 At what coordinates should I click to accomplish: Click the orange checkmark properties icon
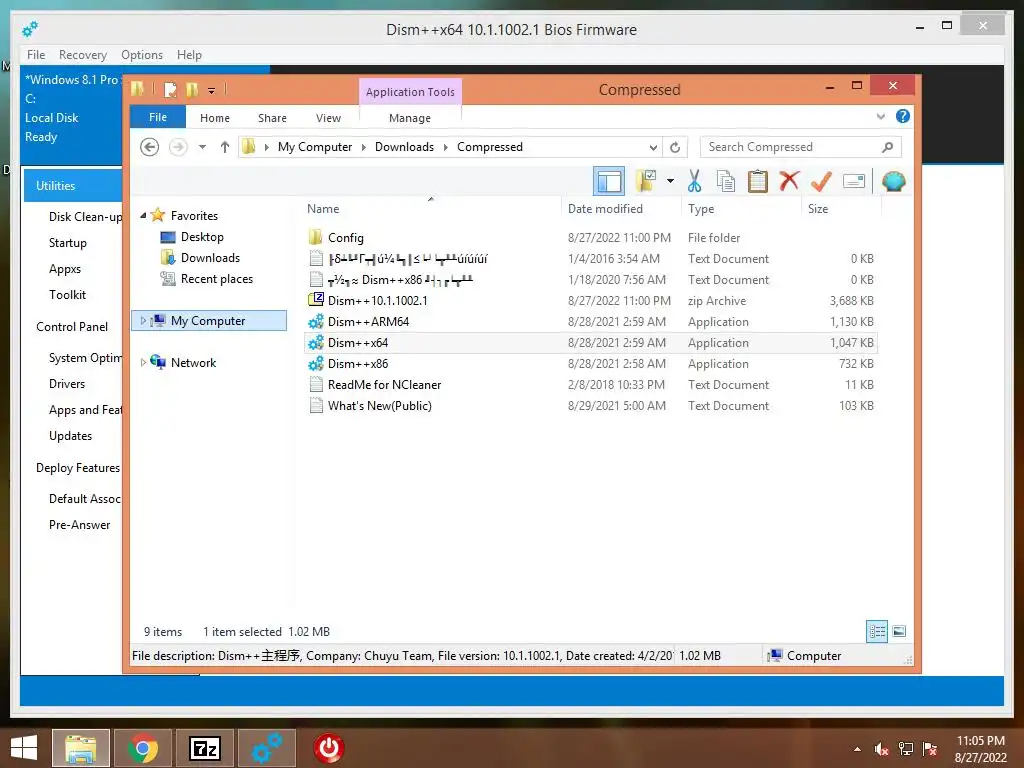[x=821, y=181]
